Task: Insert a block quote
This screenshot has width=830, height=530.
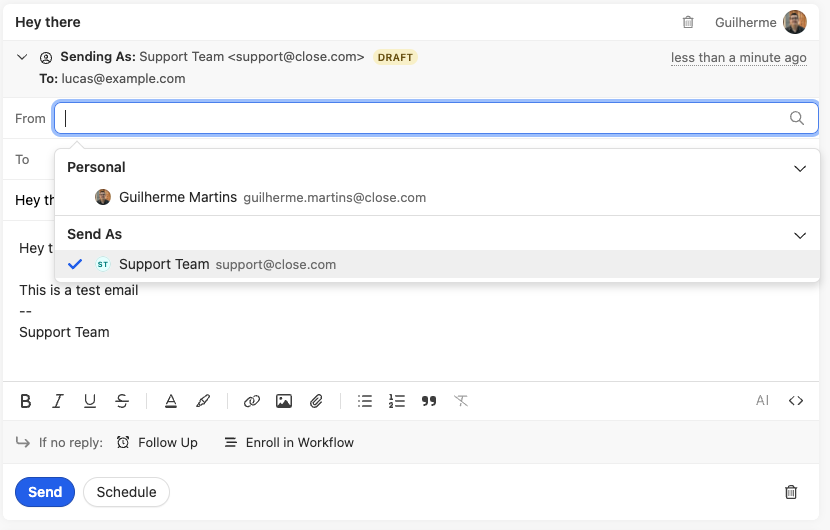Action: tap(429, 401)
